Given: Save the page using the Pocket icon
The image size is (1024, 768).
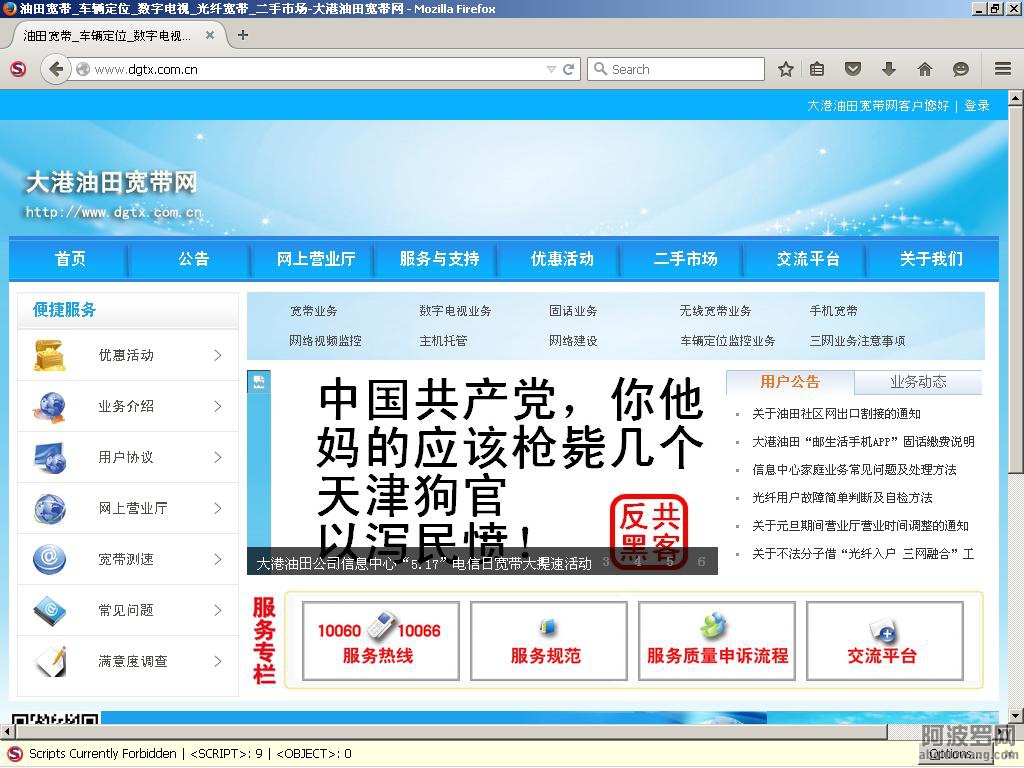Looking at the screenshot, I should [x=853, y=69].
